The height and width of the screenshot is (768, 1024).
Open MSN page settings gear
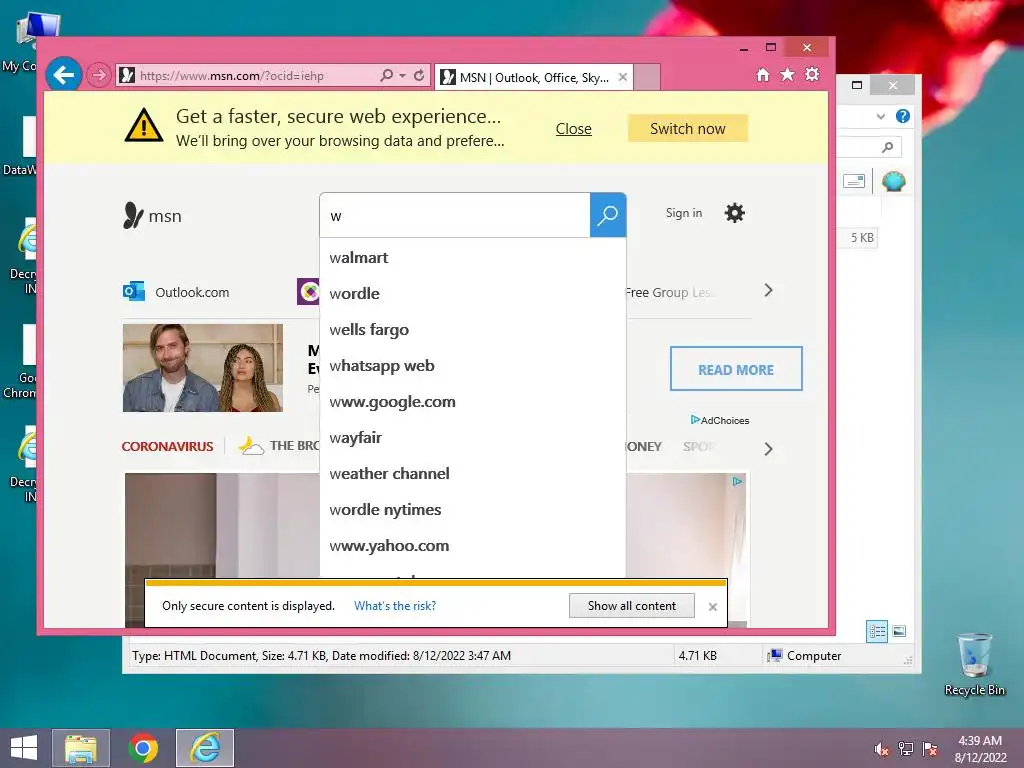[735, 213]
